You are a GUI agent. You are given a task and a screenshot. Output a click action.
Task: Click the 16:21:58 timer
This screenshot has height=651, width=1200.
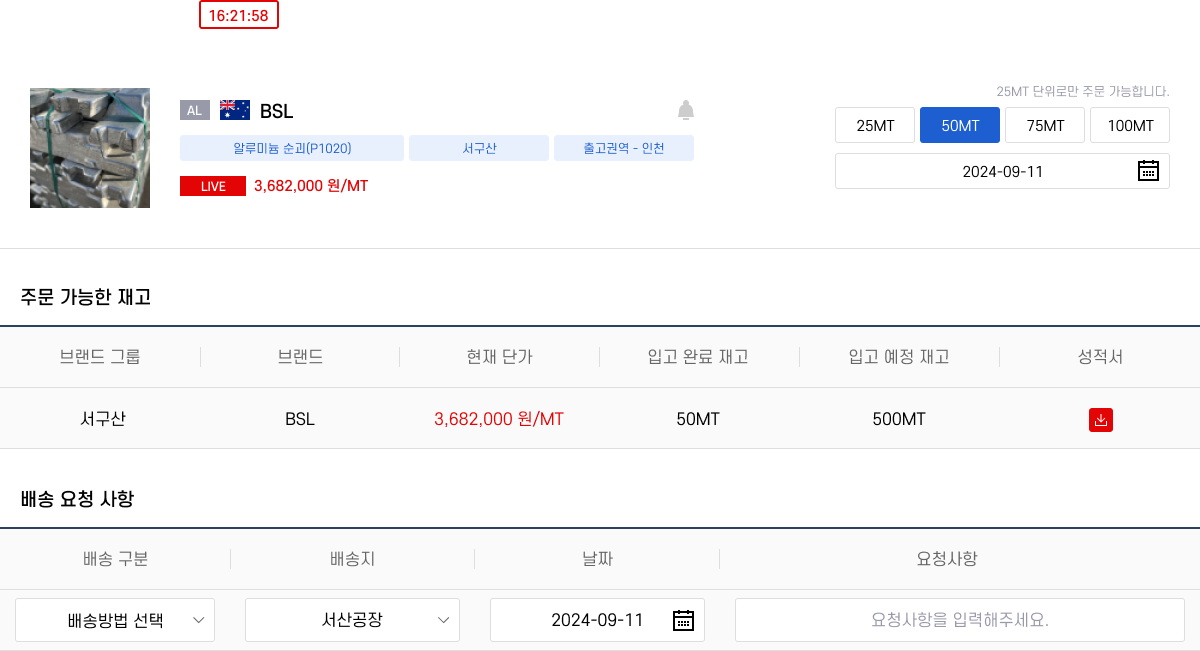pos(239,15)
